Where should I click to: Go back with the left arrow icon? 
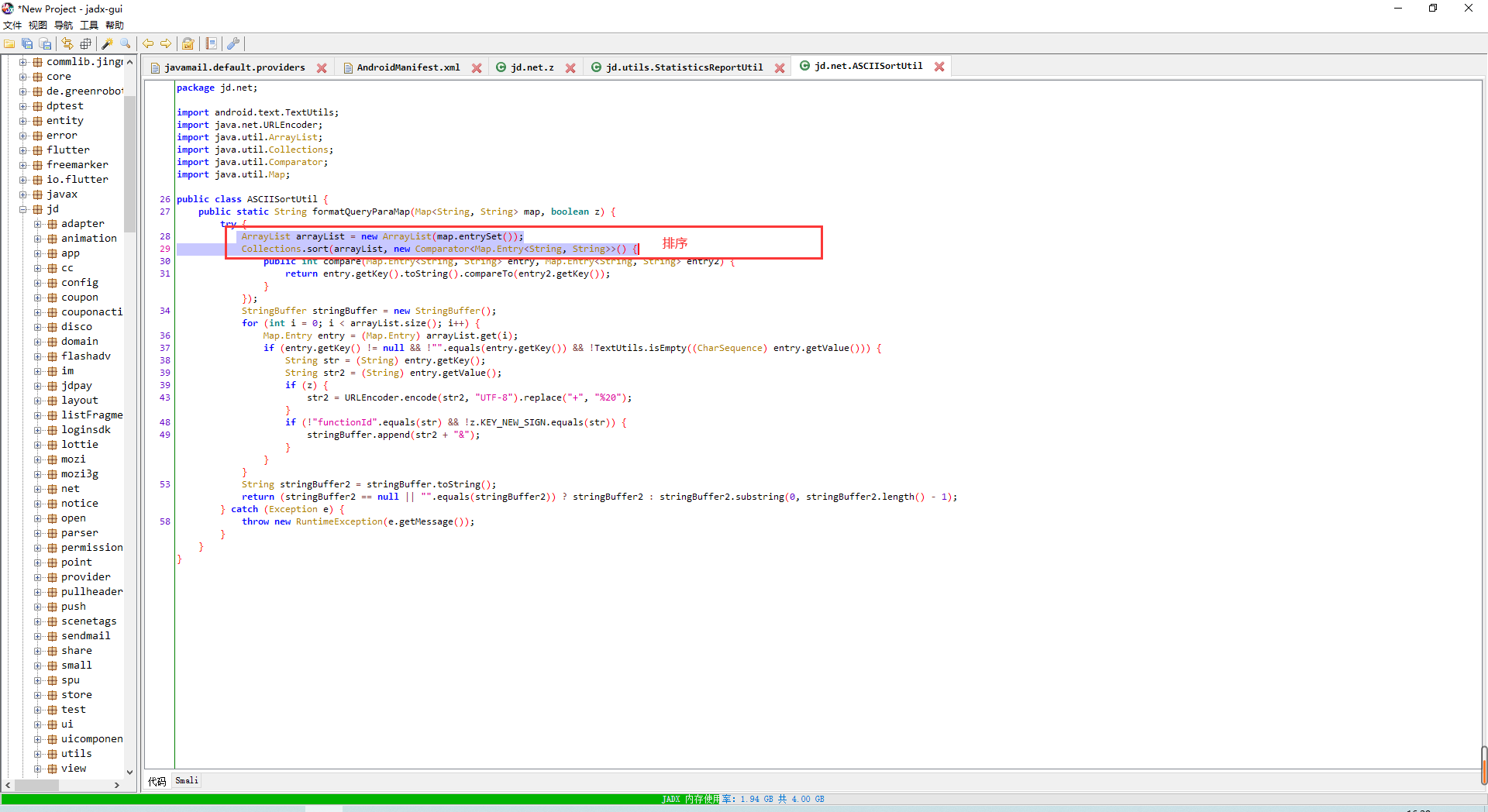tap(148, 43)
